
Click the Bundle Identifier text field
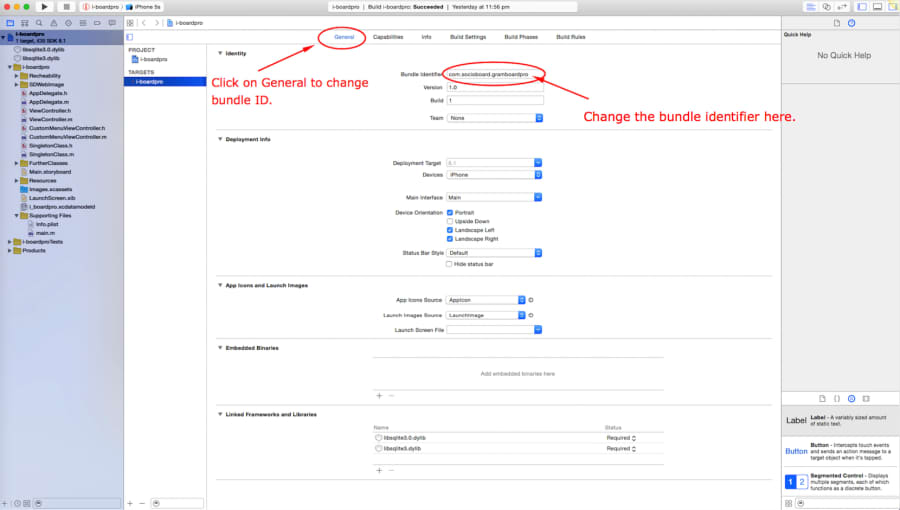coord(495,75)
